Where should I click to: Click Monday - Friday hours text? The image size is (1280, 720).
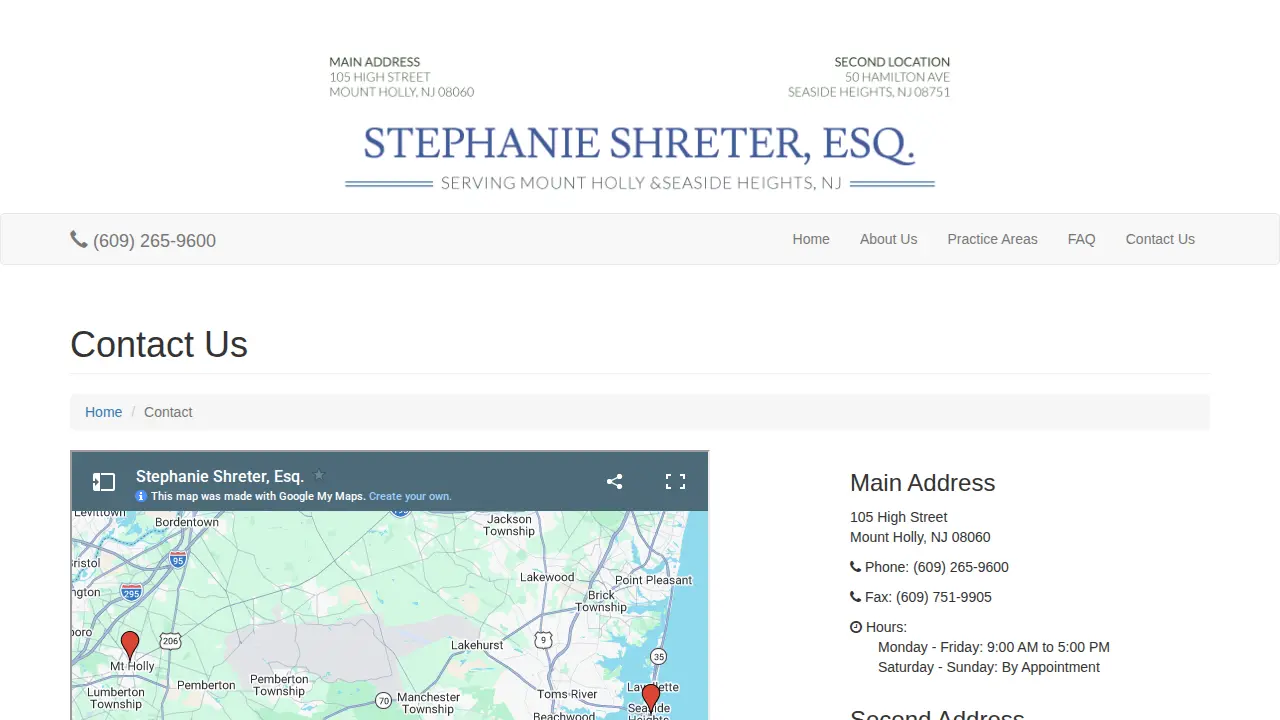pyautogui.click(x=994, y=647)
